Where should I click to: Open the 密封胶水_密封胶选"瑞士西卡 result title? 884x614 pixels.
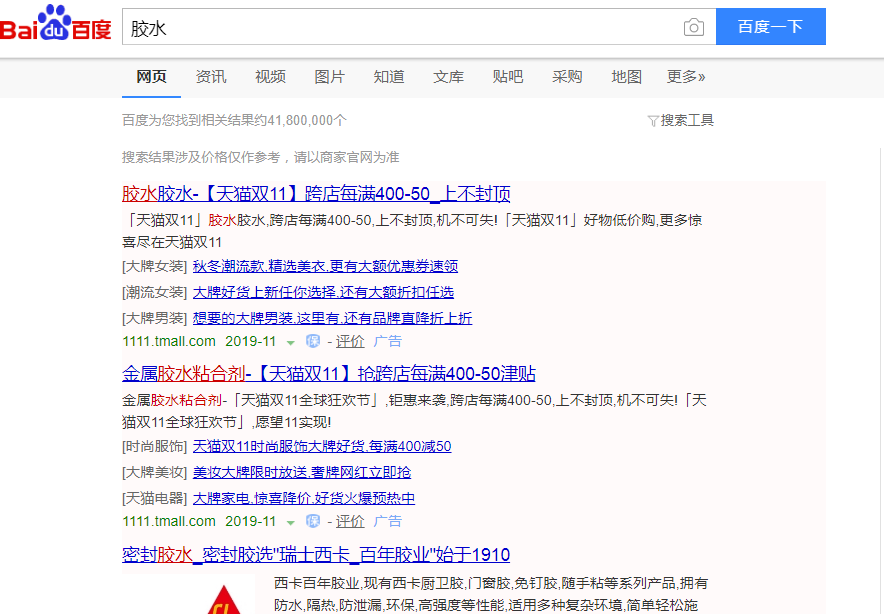pyautogui.click(x=316, y=554)
